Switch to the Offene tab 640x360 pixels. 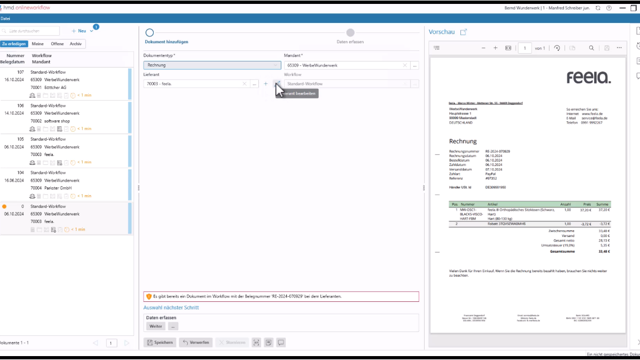pyautogui.click(x=57, y=44)
